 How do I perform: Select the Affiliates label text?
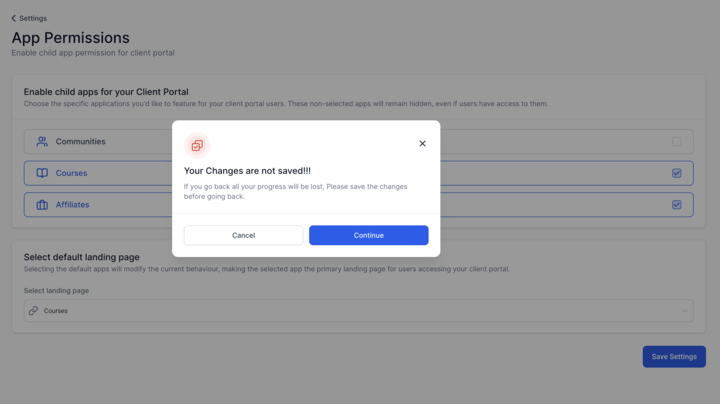(x=73, y=205)
